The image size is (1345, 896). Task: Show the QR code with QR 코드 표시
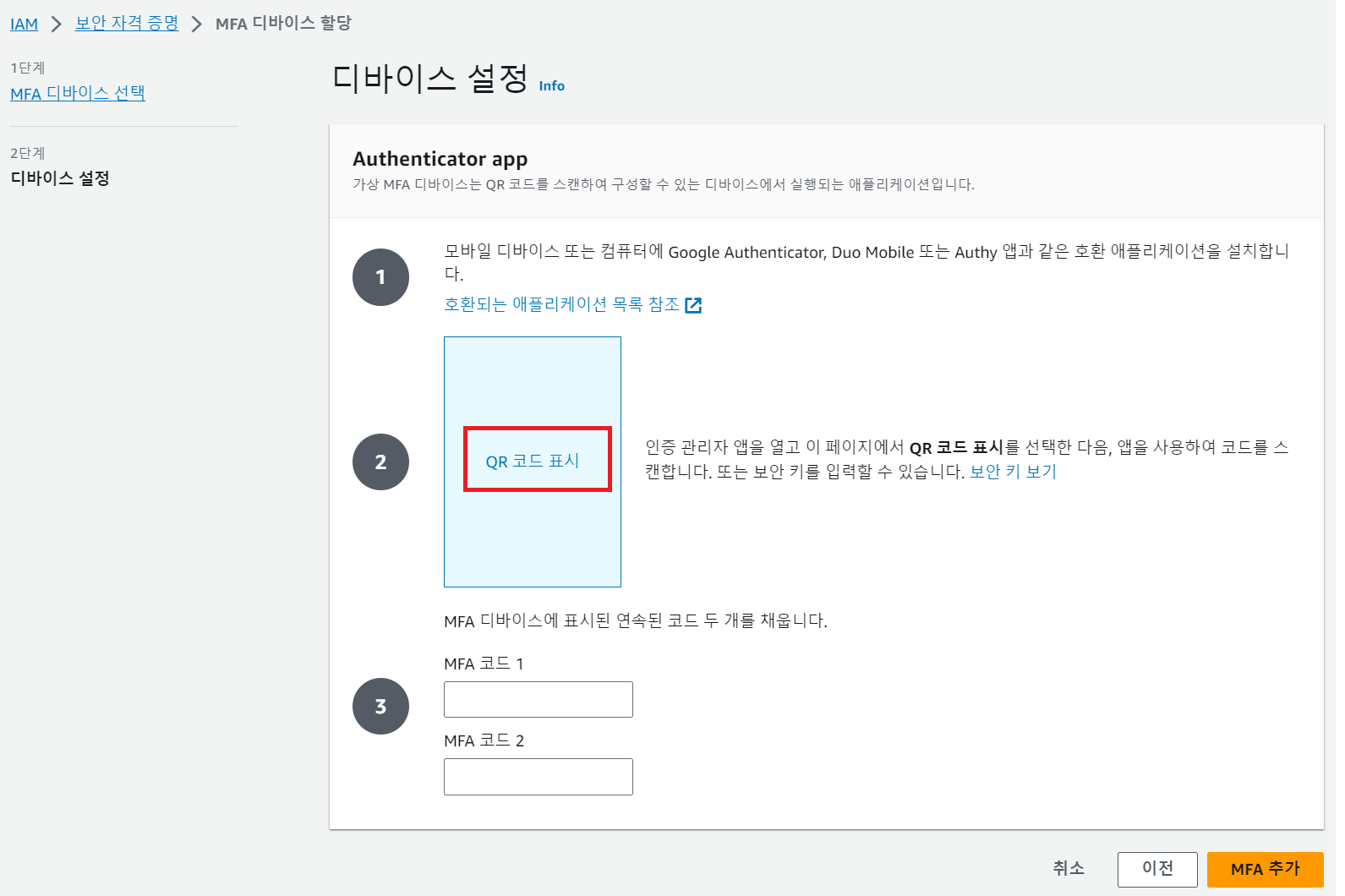(x=533, y=462)
